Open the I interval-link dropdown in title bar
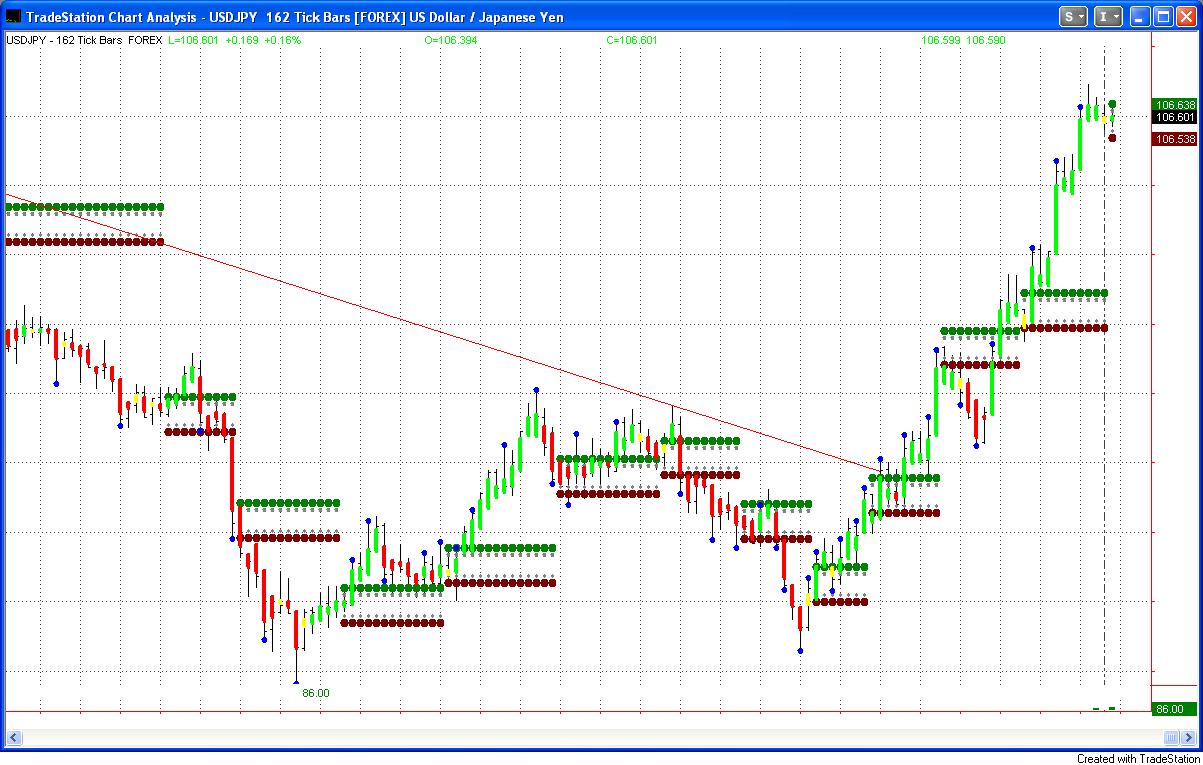Screen dimensions: 1203x765 point(1108,17)
